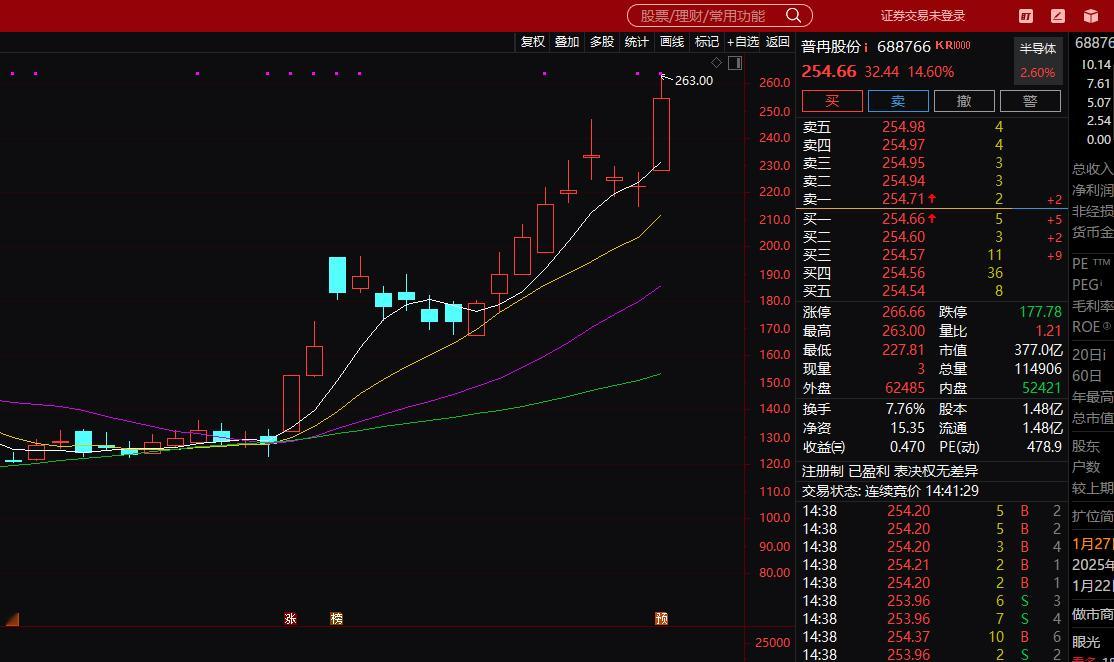Open 统计 statistics tool
This screenshot has height=662, width=1114.
pyautogui.click(x=636, y=42)
